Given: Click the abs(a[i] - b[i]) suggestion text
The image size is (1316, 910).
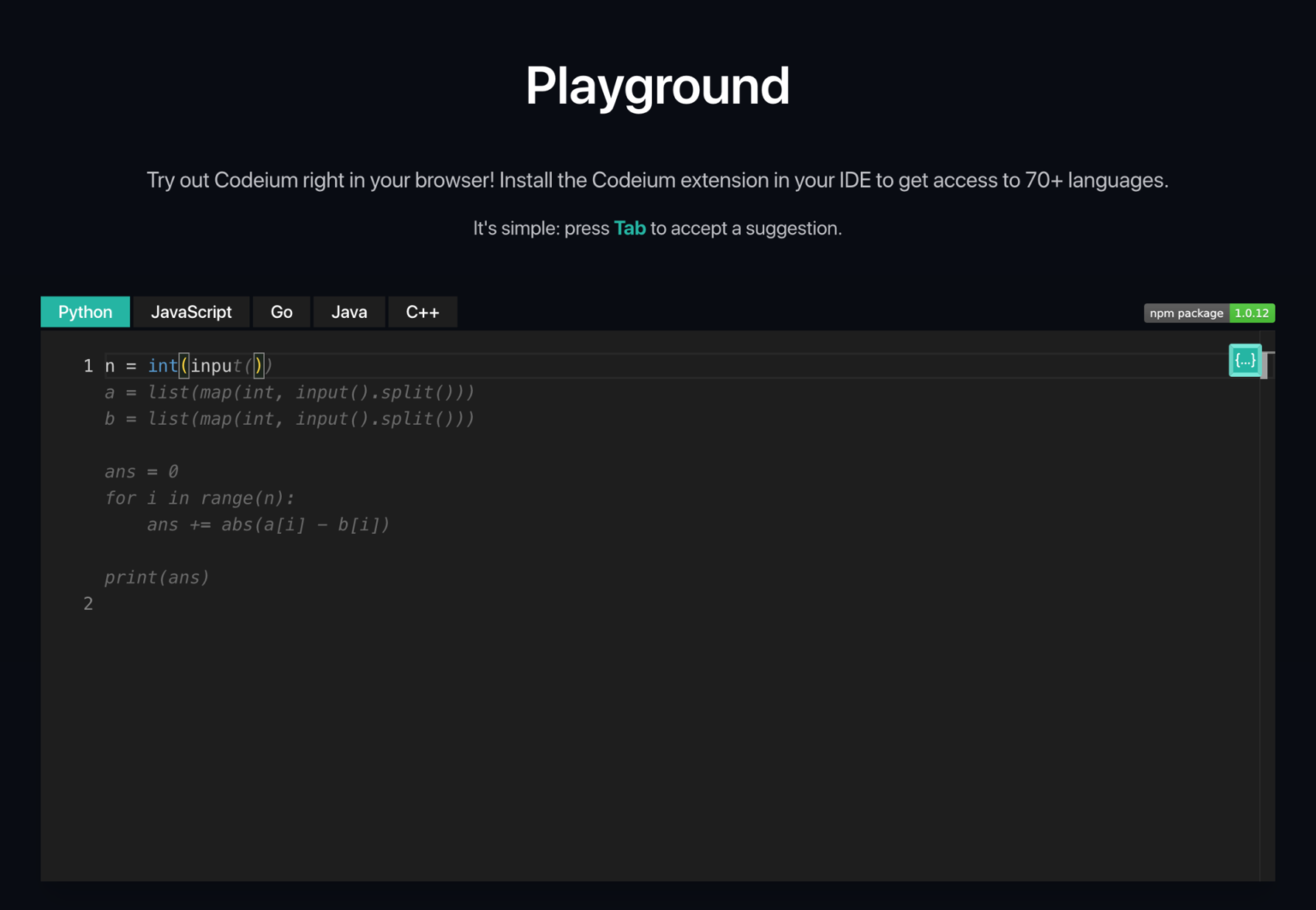Looking at the screenshot, I should (x=305, y=524).
